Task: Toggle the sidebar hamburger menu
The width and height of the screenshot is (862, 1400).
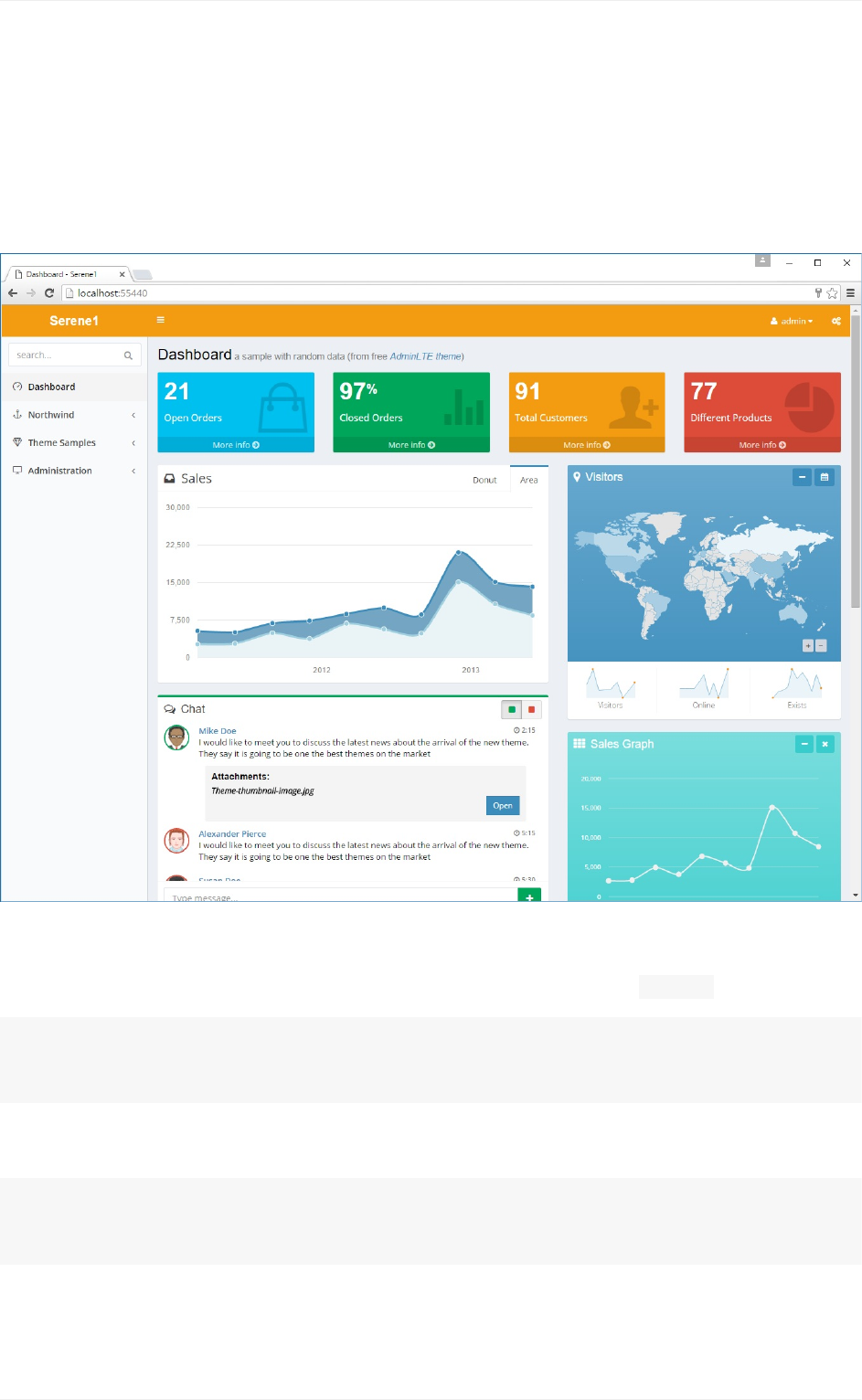Action: [x=161, y=320]
